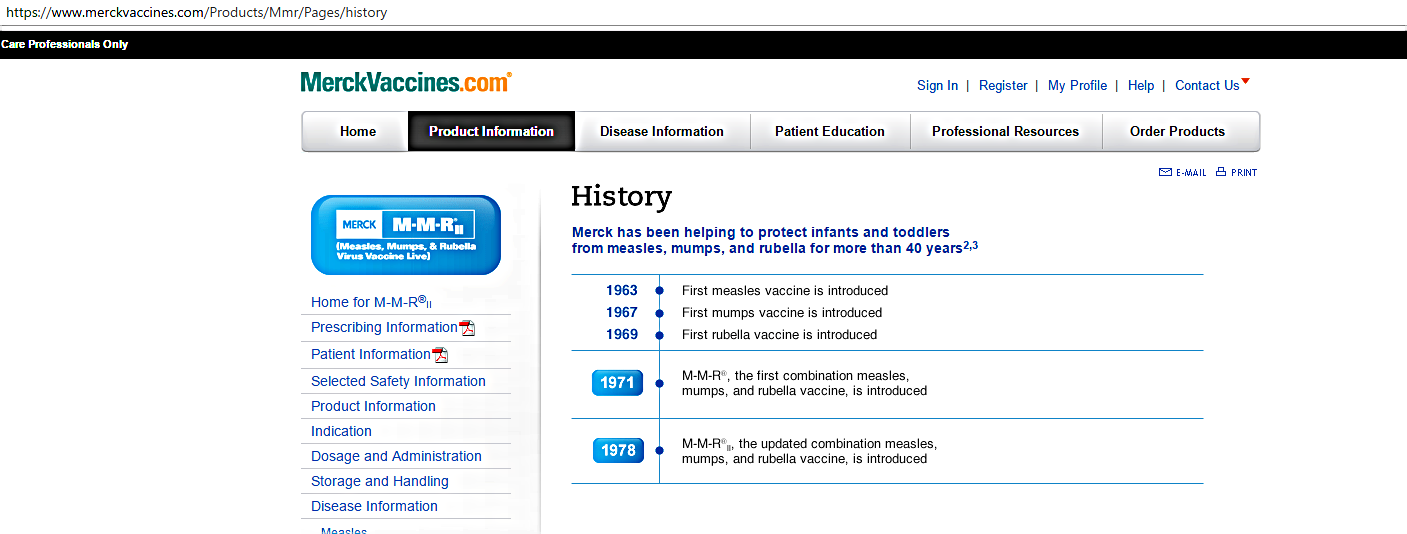Open the PDF icon beside Prescribing Information
The width and height of the screenshot is (1407, 534).
coord(466,328)
